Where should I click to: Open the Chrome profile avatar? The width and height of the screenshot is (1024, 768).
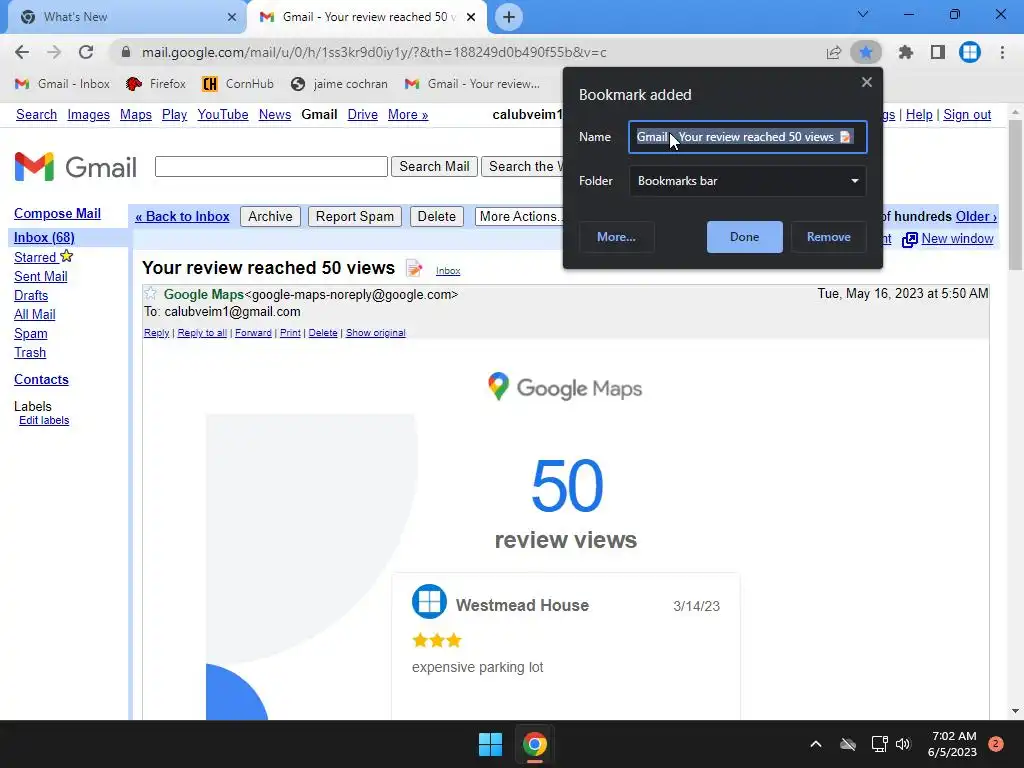click(970, 52)
